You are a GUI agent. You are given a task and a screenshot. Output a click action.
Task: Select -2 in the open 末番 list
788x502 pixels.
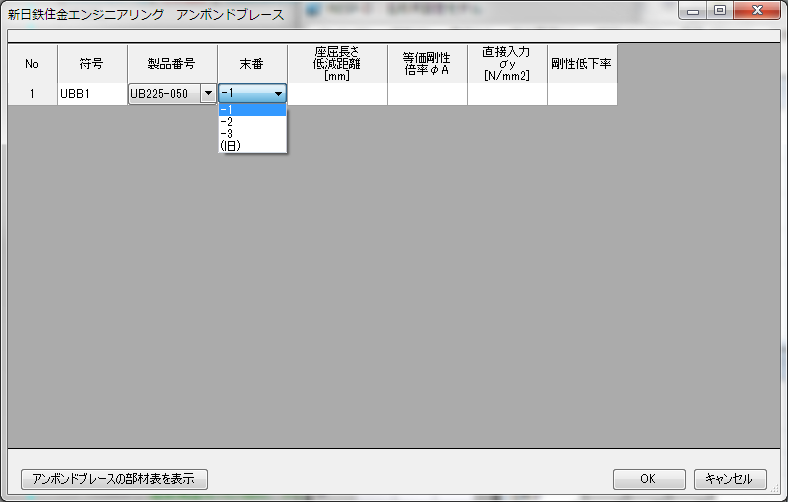coord(252,122)
